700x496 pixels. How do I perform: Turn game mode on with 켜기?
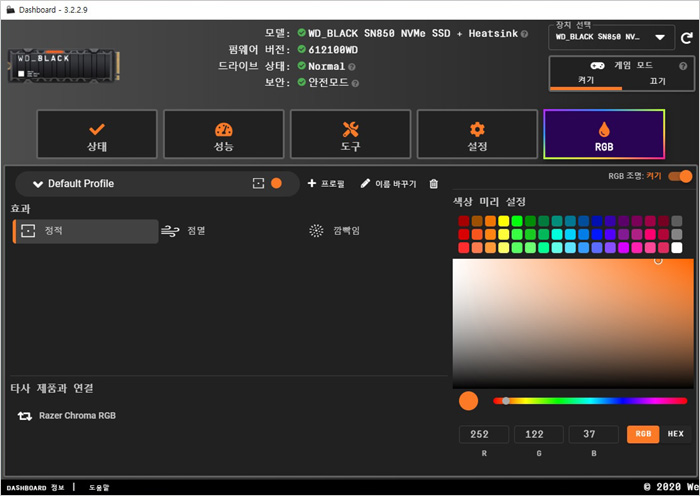pyautogui.click(x=586, y=80)
